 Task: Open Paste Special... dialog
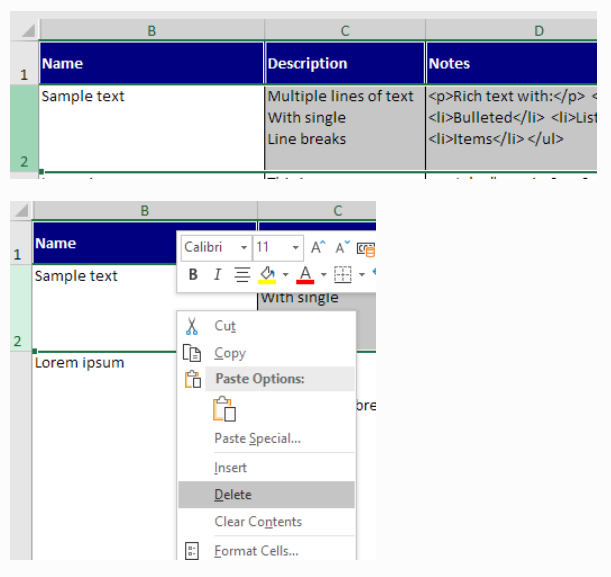(257, 438)
